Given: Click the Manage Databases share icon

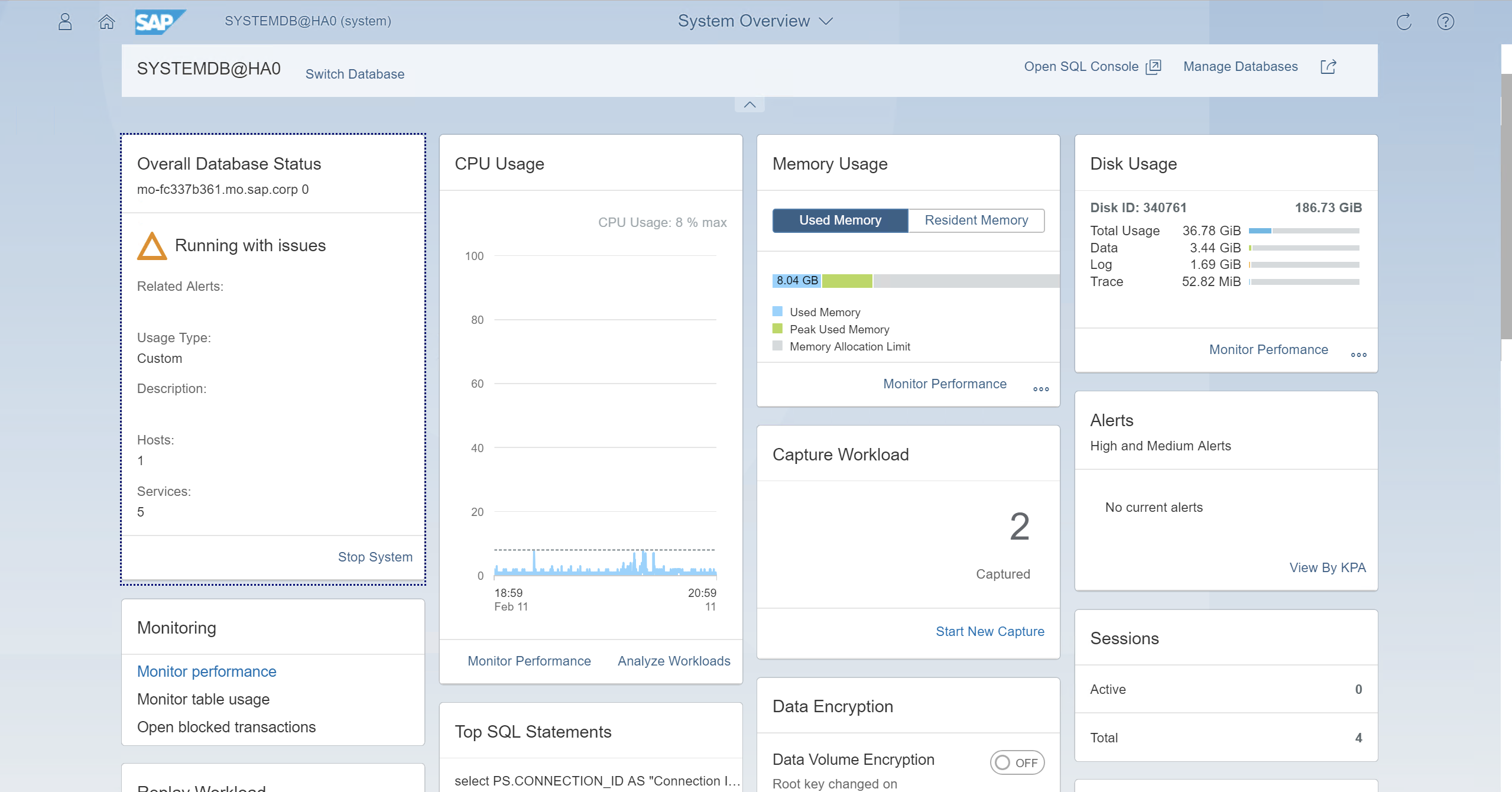Looking at the screenshot, I should point(1328,67).
